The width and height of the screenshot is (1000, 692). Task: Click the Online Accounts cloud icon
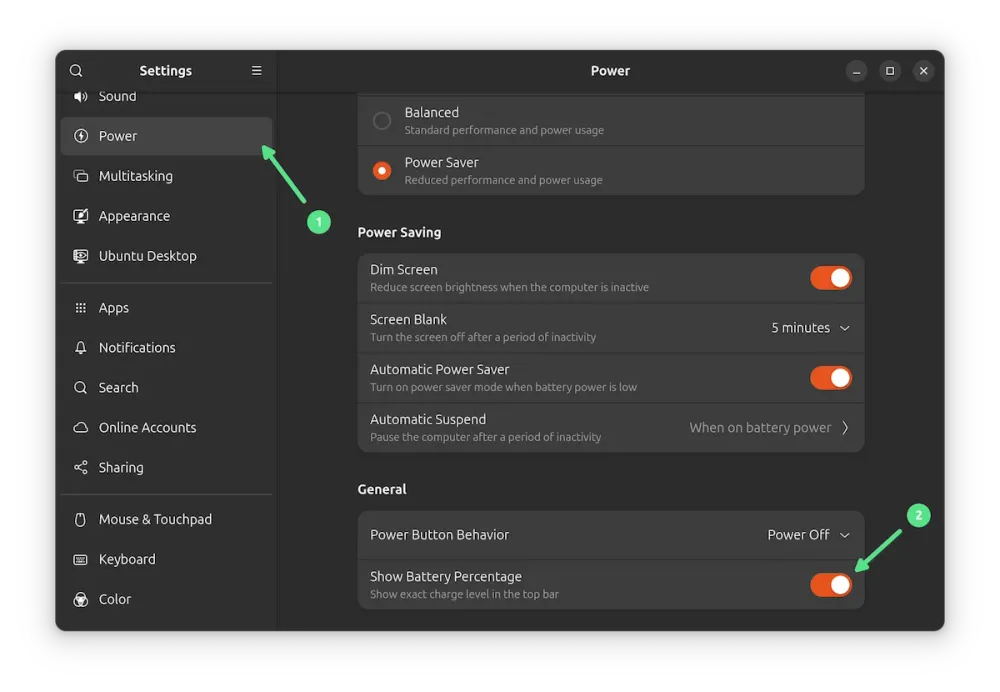81,428
